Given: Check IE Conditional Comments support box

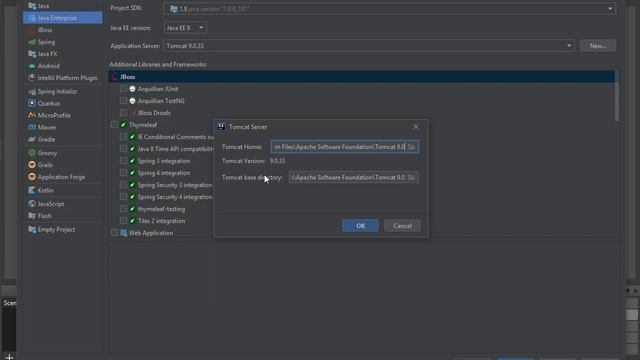Looking at the screenshot, I should 123,137.
